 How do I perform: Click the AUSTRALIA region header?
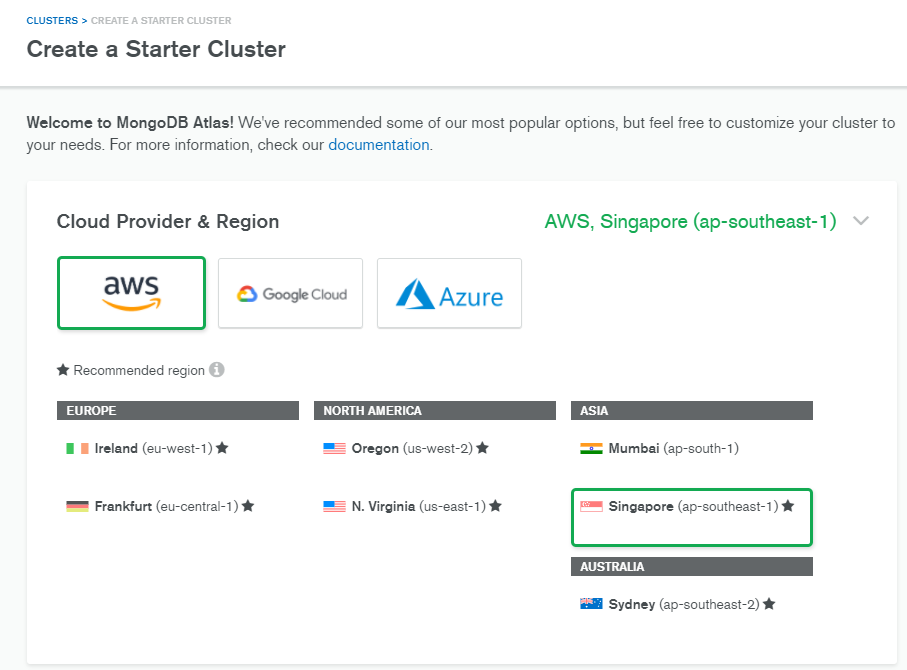coord(692,566)
